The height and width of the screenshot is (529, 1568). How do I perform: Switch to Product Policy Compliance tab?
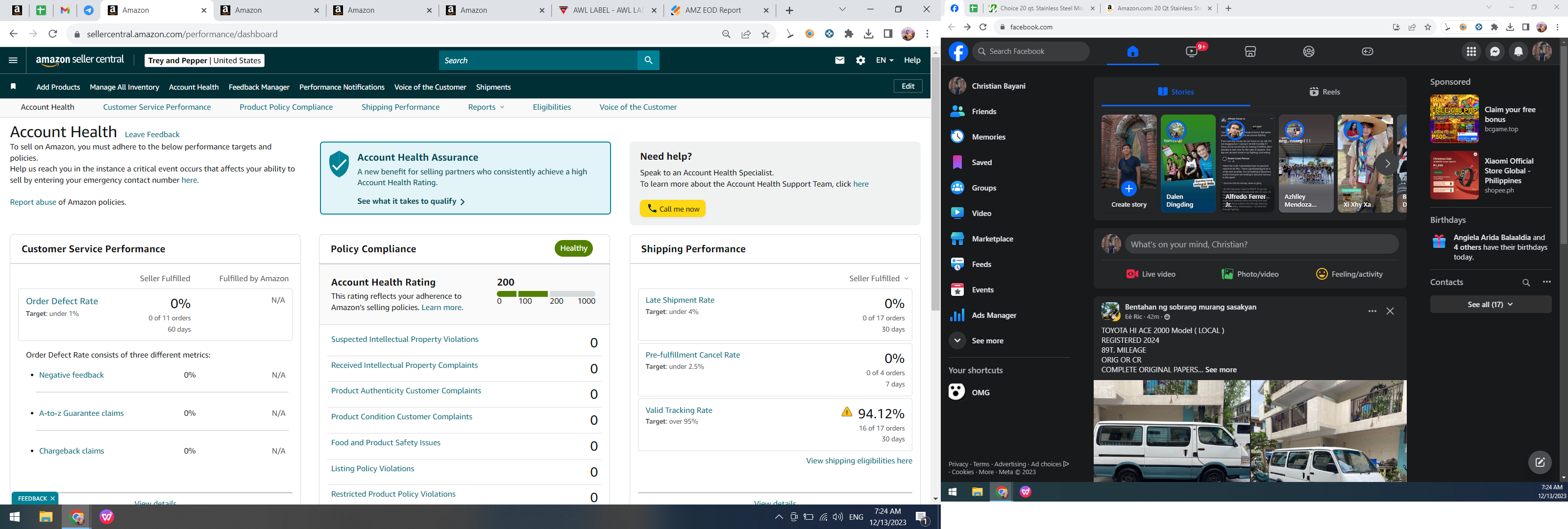(x=286, y=107)
